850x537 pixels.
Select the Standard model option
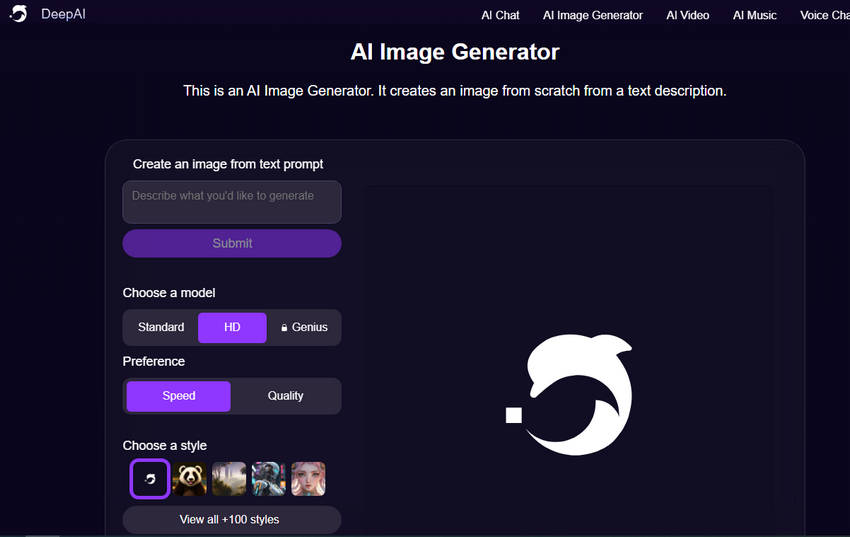click(x=161, y=327)
